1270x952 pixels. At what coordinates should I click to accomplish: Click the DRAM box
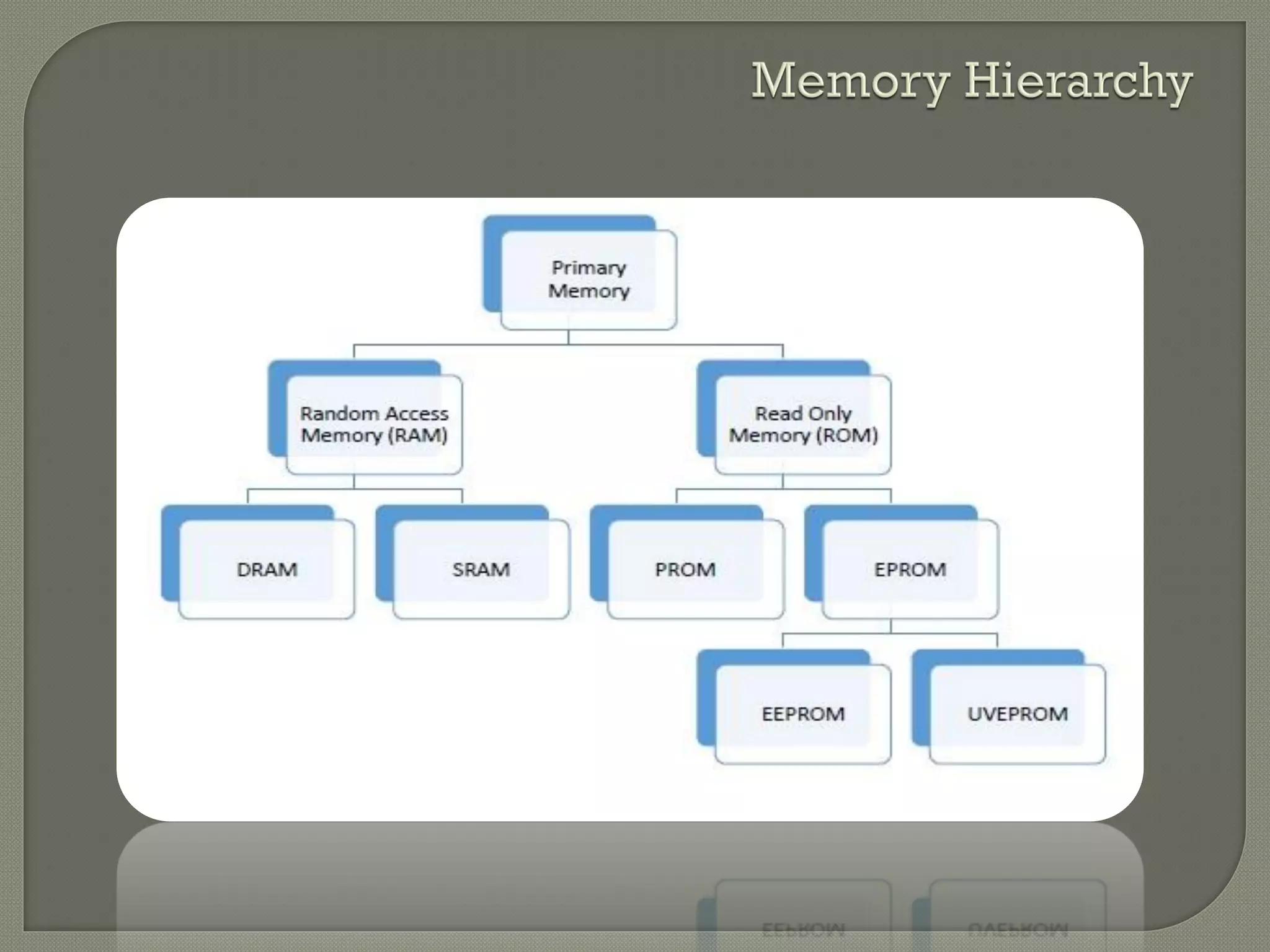click(x=267, y=570)
